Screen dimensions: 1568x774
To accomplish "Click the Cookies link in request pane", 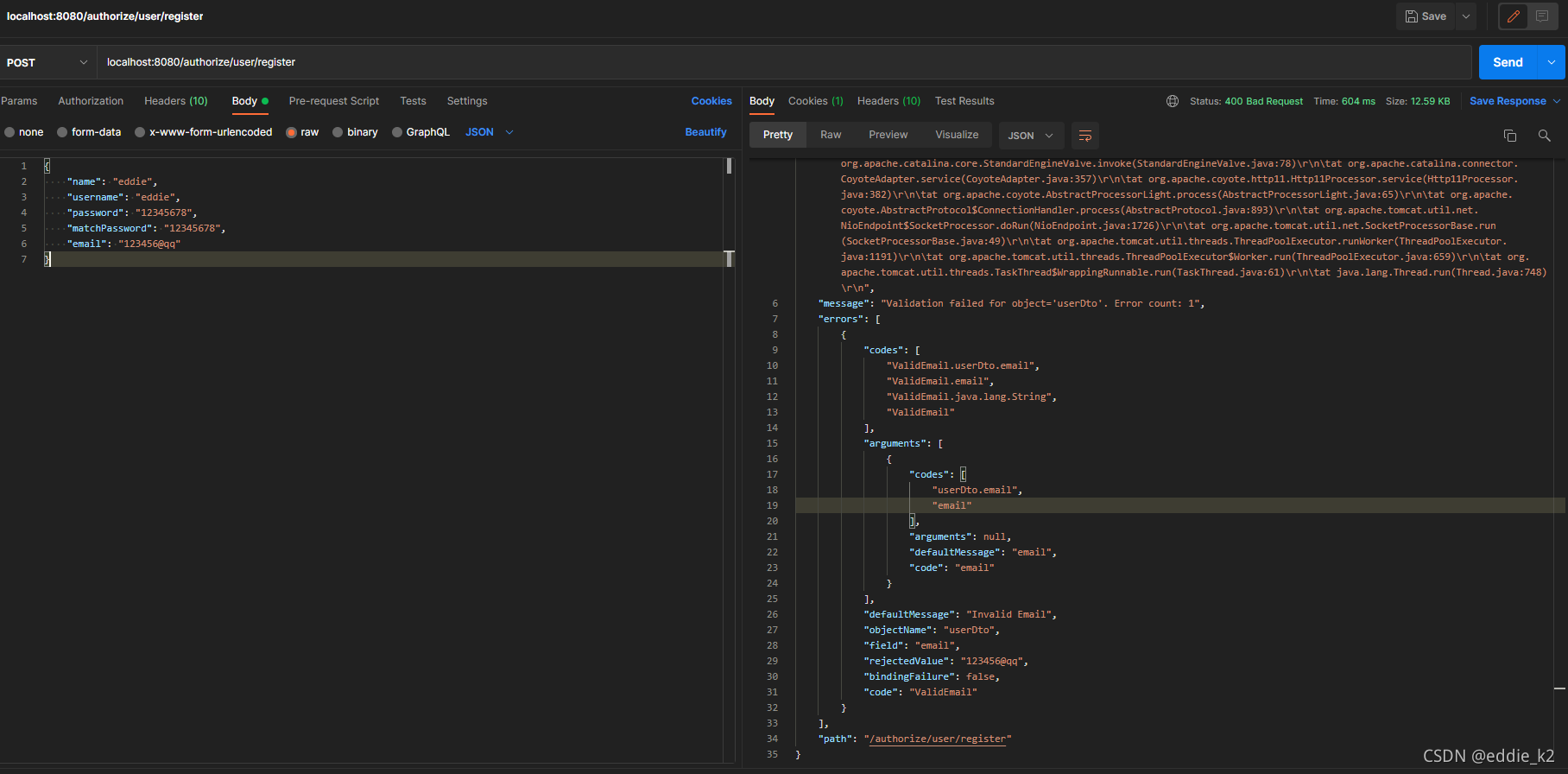I will click(x=711, y=101).
